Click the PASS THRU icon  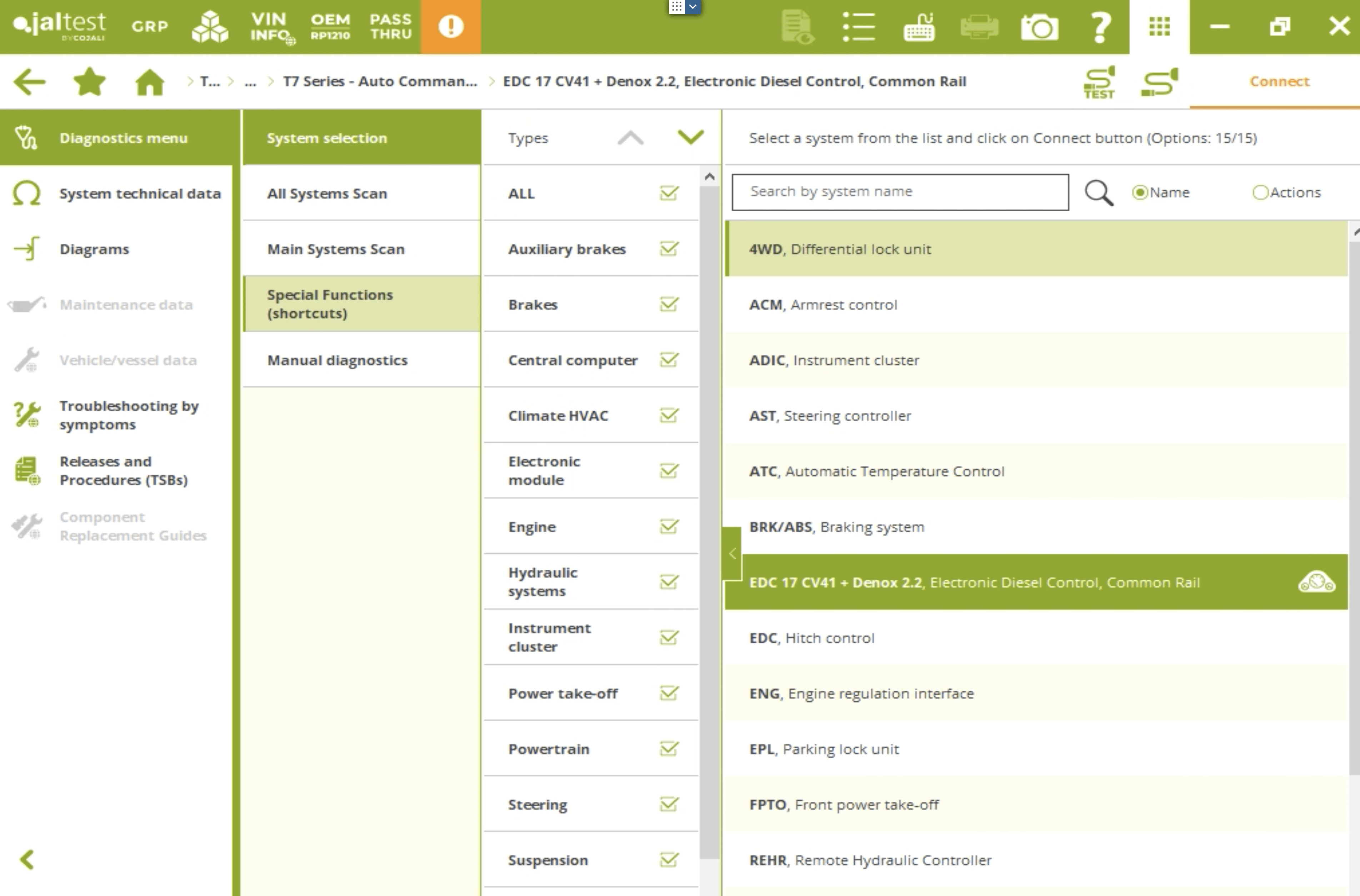pos(390,27)
